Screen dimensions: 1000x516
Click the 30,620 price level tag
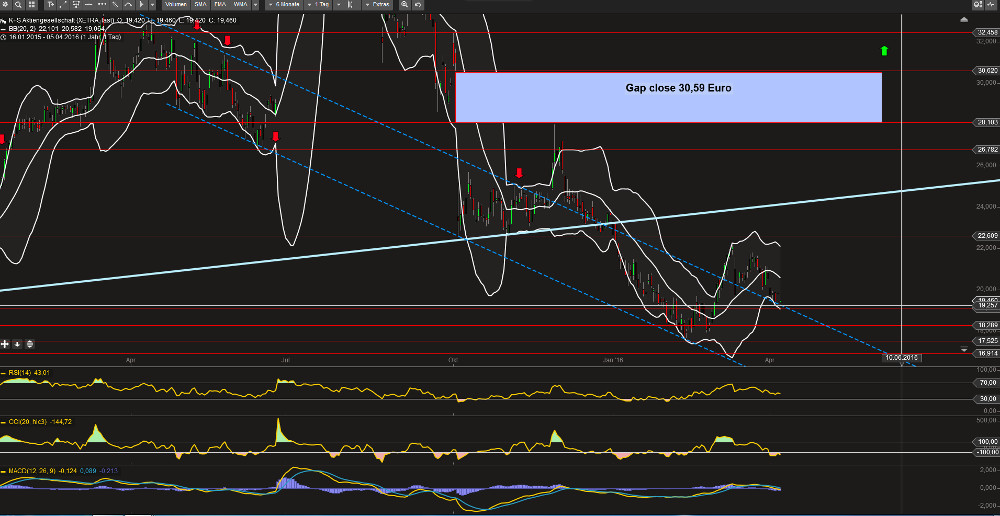987,70
